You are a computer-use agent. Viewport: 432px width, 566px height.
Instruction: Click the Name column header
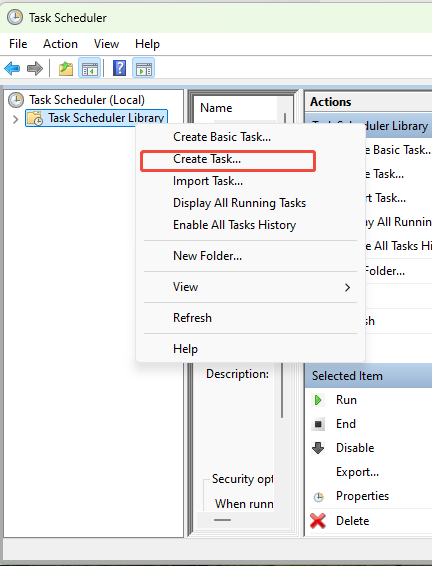216,108
